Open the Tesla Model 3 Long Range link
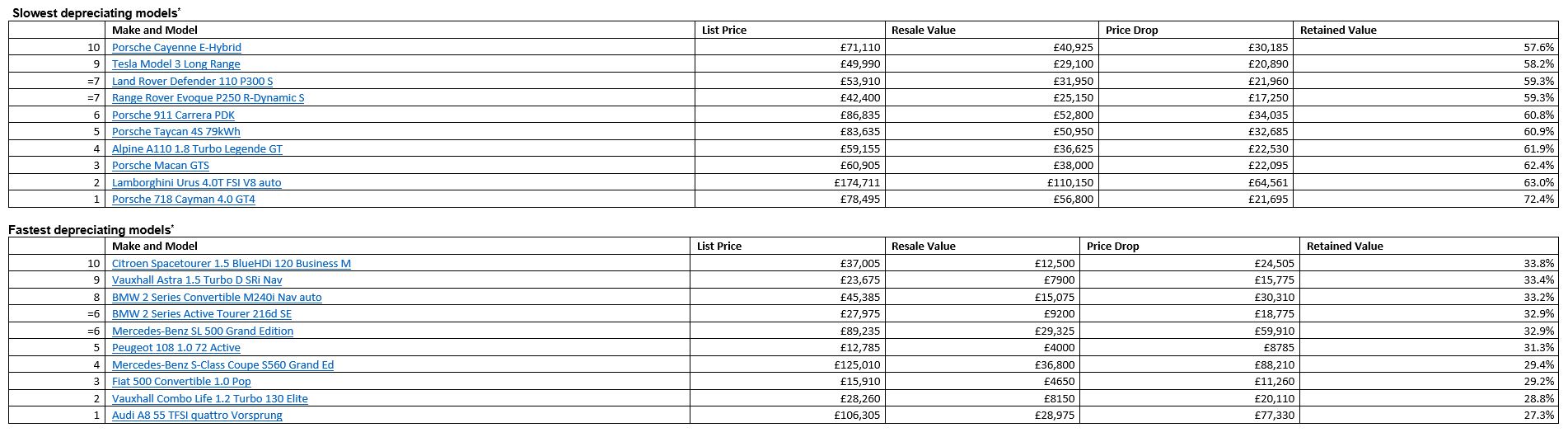 (176, 64)
